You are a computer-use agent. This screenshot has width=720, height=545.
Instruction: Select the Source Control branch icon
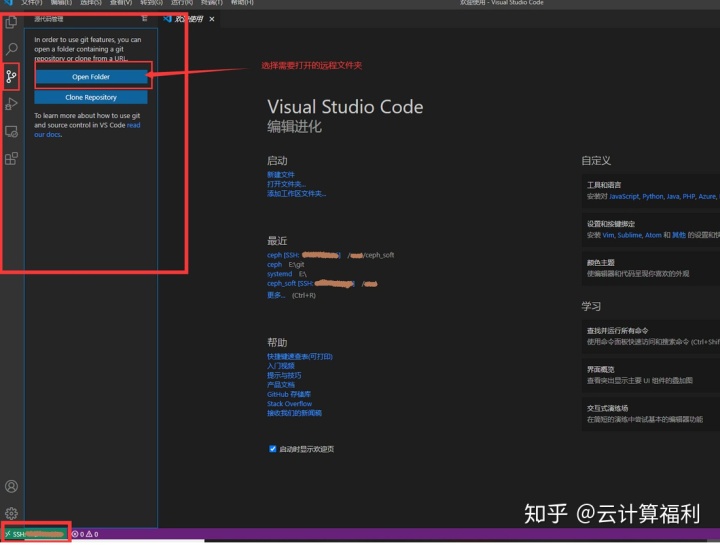click(x=11, y=76)
